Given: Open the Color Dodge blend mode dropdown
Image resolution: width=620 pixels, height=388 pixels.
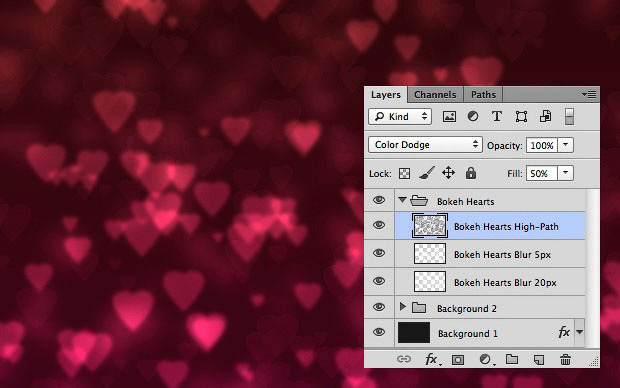Looking at the screenshot, I should (425, 145).
